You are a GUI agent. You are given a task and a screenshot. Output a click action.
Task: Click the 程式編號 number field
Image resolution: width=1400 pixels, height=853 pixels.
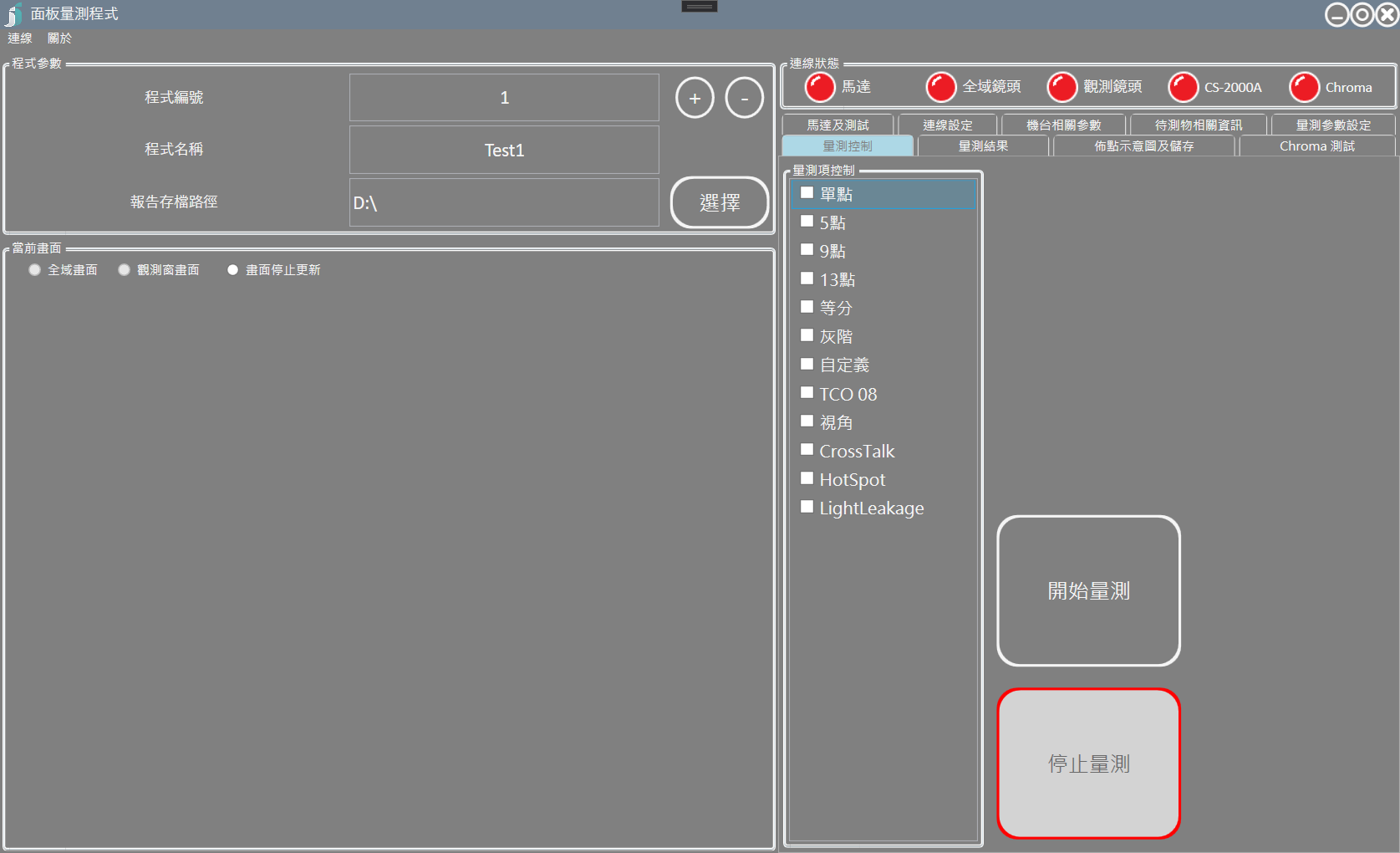coord(504,98)
